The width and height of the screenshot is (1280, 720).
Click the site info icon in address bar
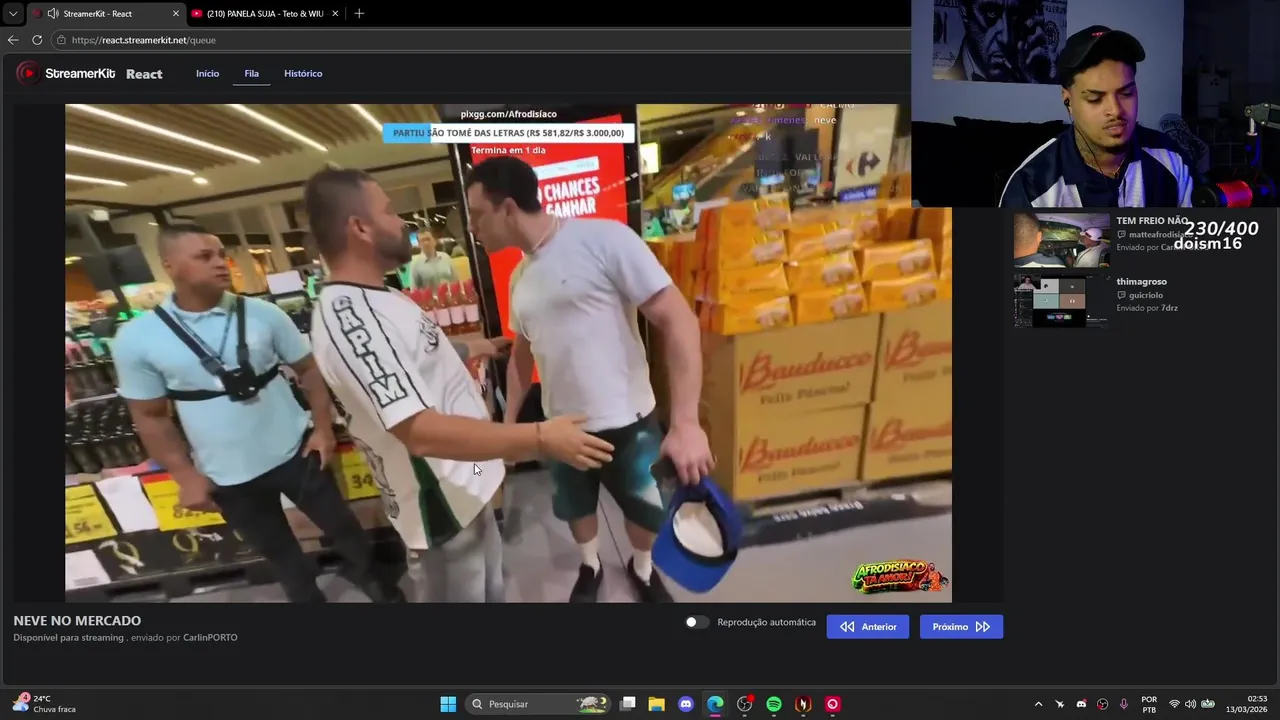61,40
